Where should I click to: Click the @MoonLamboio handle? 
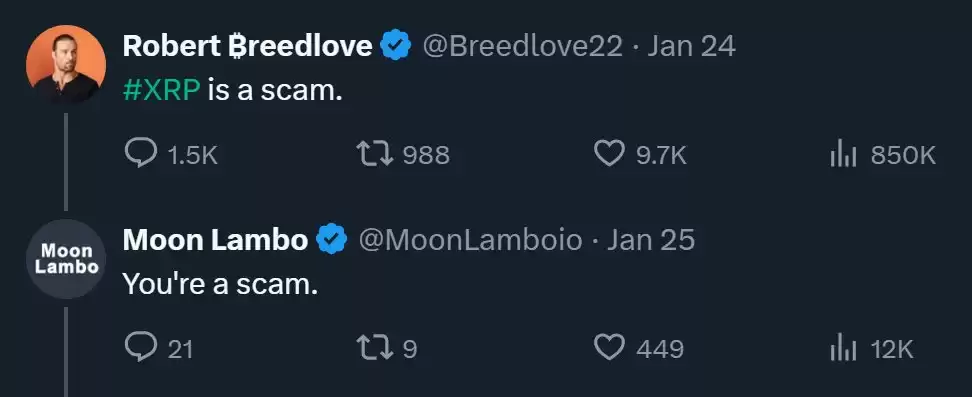coord(471,240)
